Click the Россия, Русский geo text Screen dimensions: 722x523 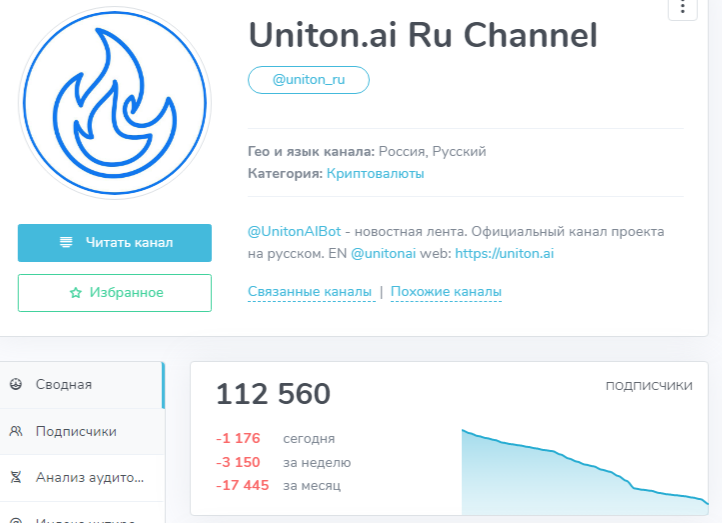[432, 151]
